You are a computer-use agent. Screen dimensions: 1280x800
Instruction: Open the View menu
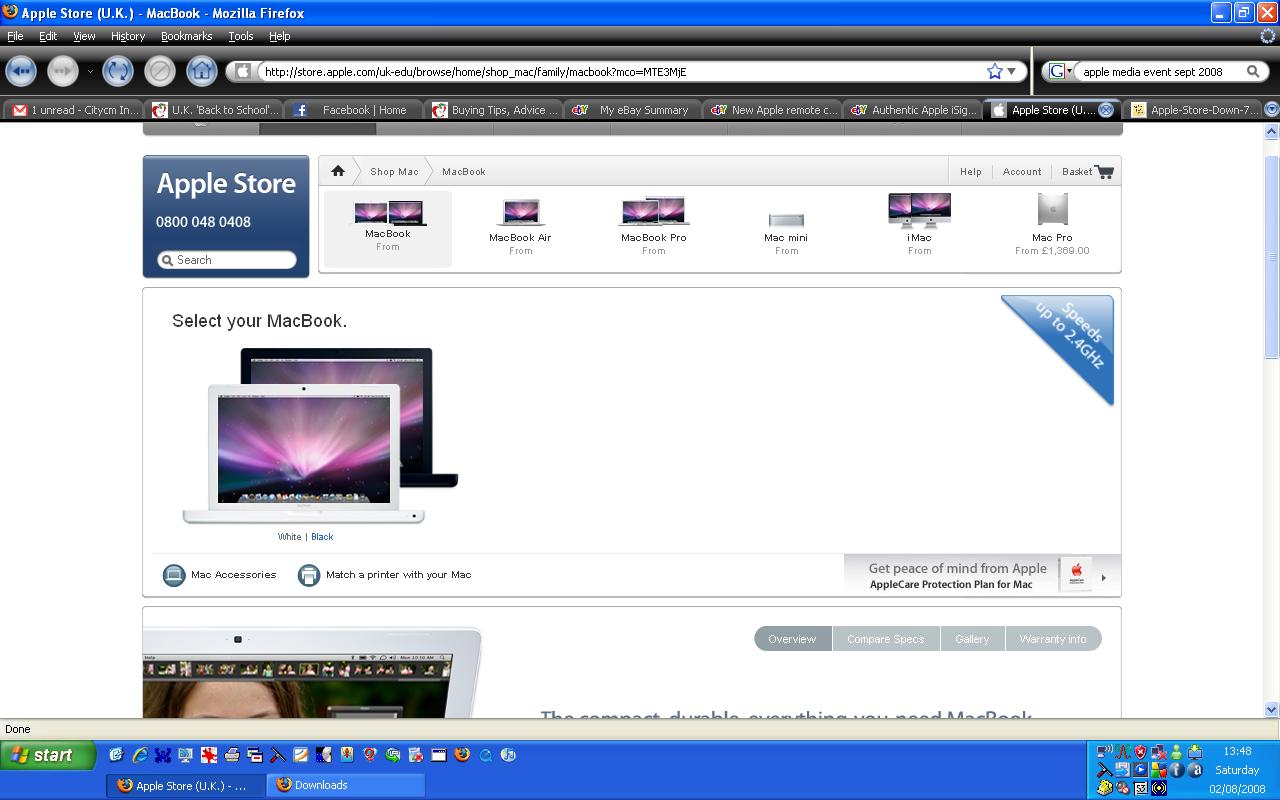point(84,36)
